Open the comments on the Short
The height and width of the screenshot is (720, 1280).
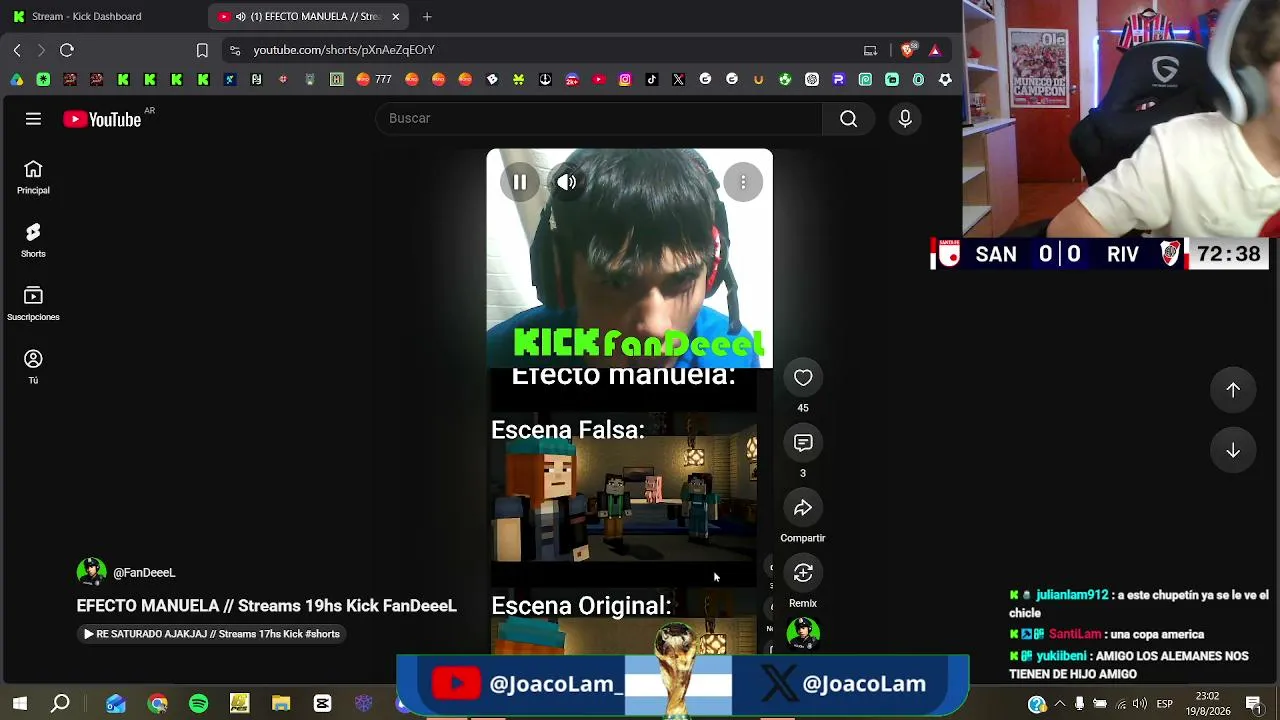803,442
